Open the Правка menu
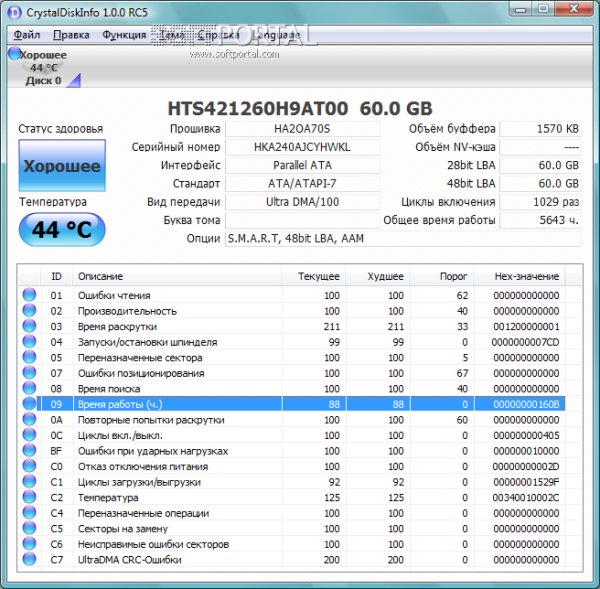This screenshot has width=600, height=589. pyautogui.click(x=71, y=35)
